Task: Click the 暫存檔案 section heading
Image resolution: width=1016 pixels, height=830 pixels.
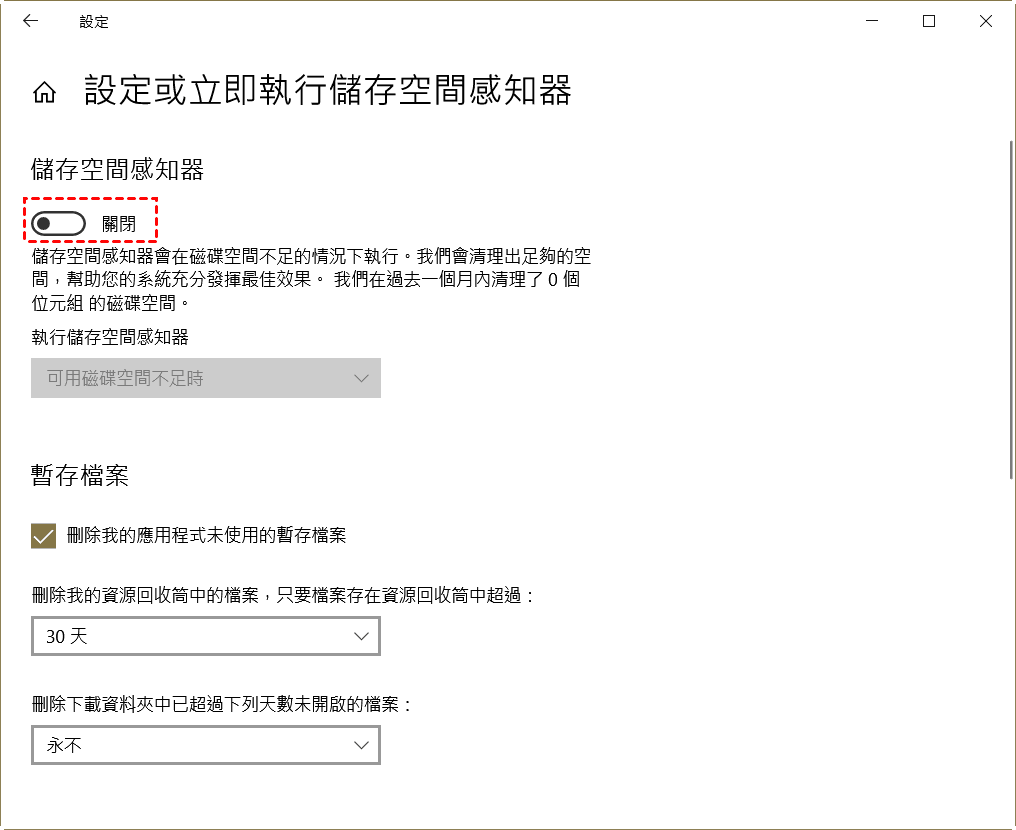Action: 80,475
